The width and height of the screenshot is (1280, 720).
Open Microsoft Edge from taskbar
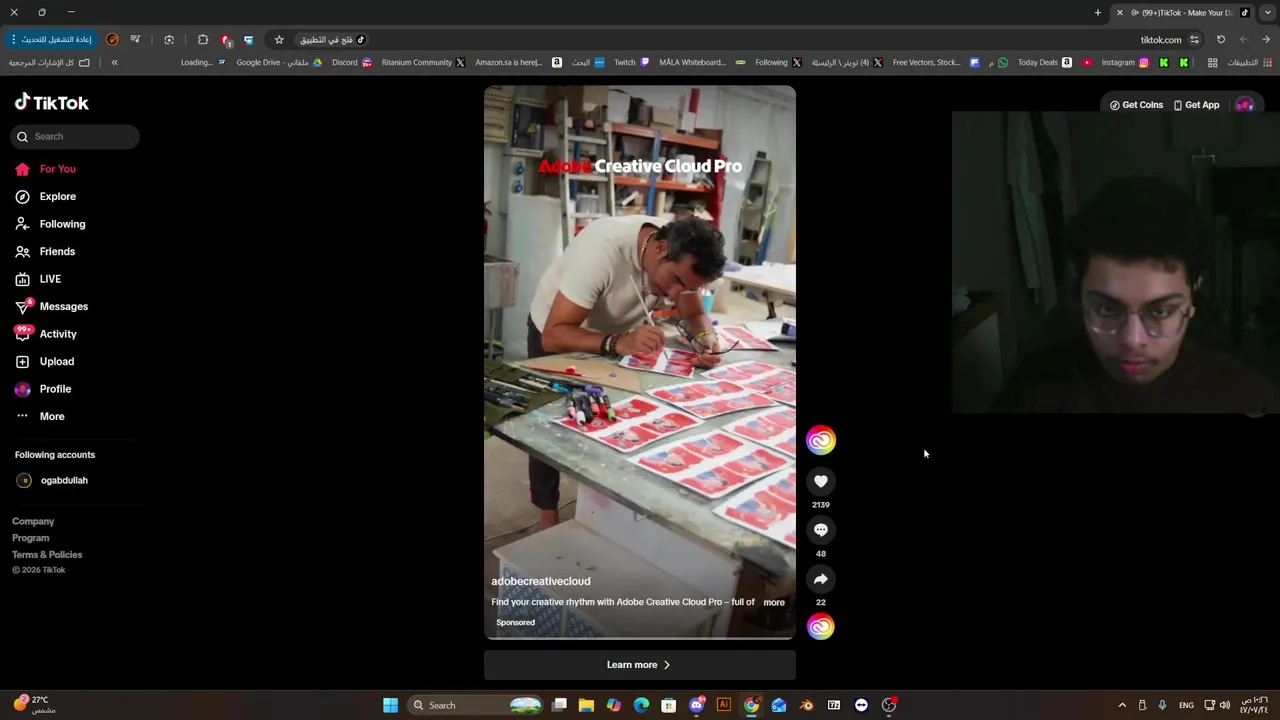641,706
